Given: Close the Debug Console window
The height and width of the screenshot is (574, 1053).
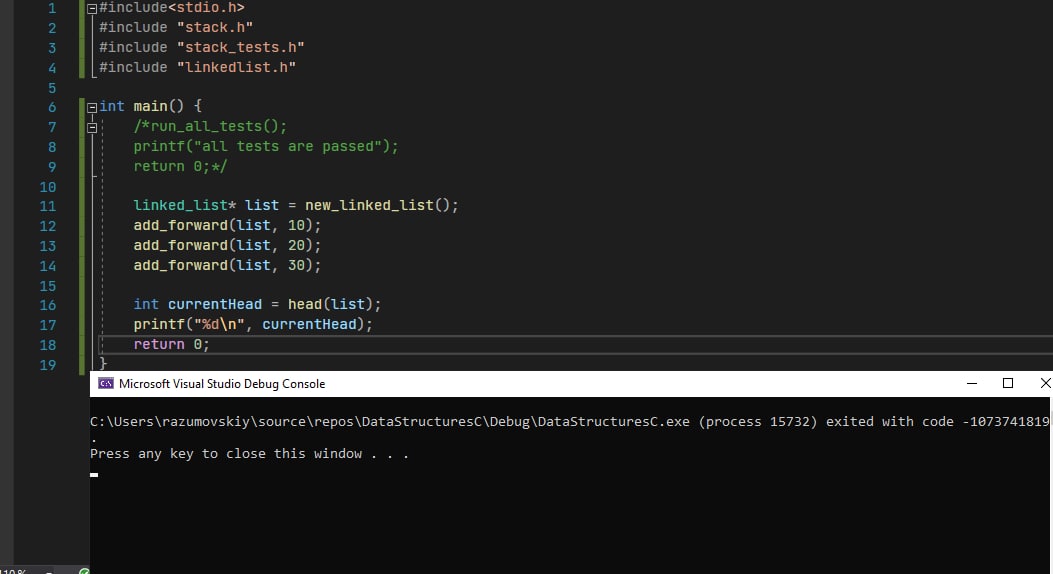Looking at the screenshot, I should (x=1045, y=383).
